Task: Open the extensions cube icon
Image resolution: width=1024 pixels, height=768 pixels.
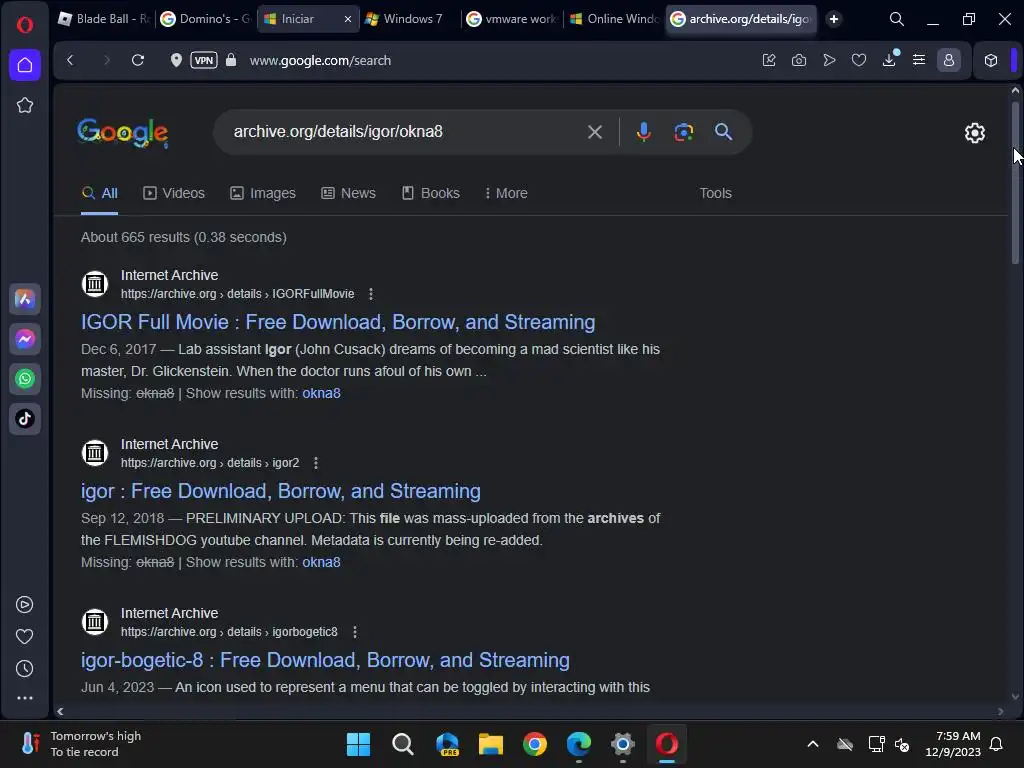Action: click(x=991, y=60)
